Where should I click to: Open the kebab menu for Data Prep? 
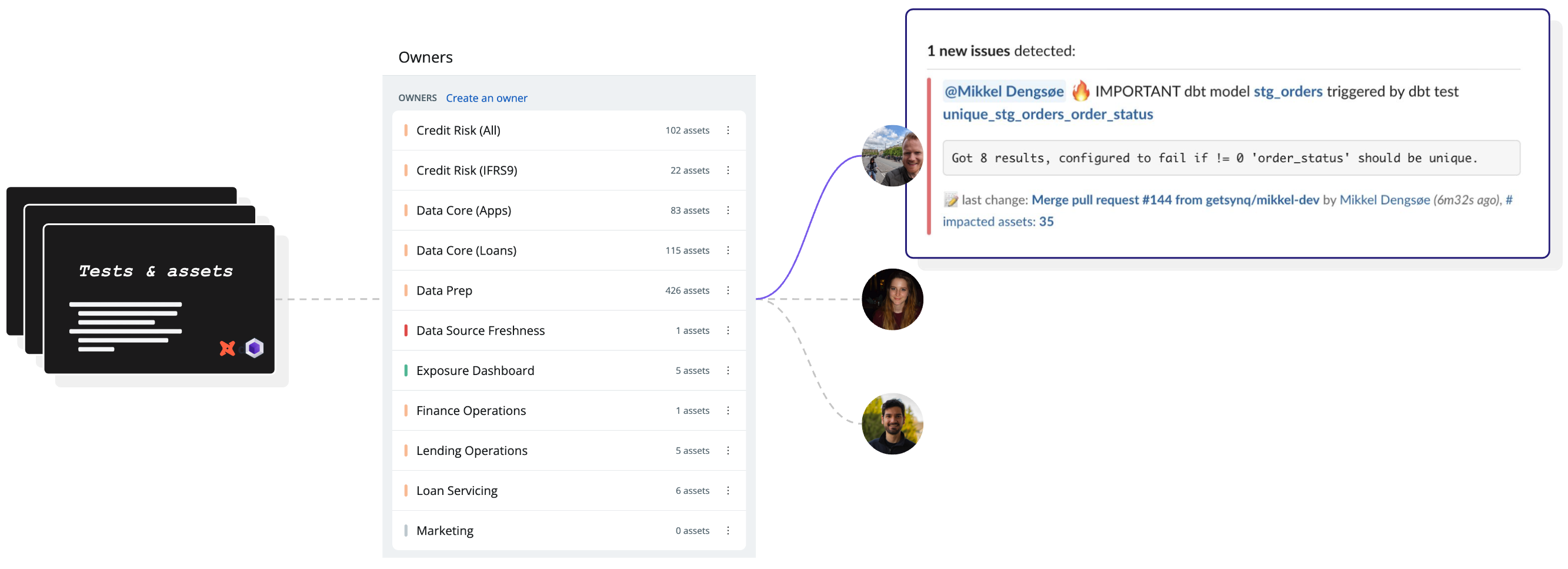[728, 291]
